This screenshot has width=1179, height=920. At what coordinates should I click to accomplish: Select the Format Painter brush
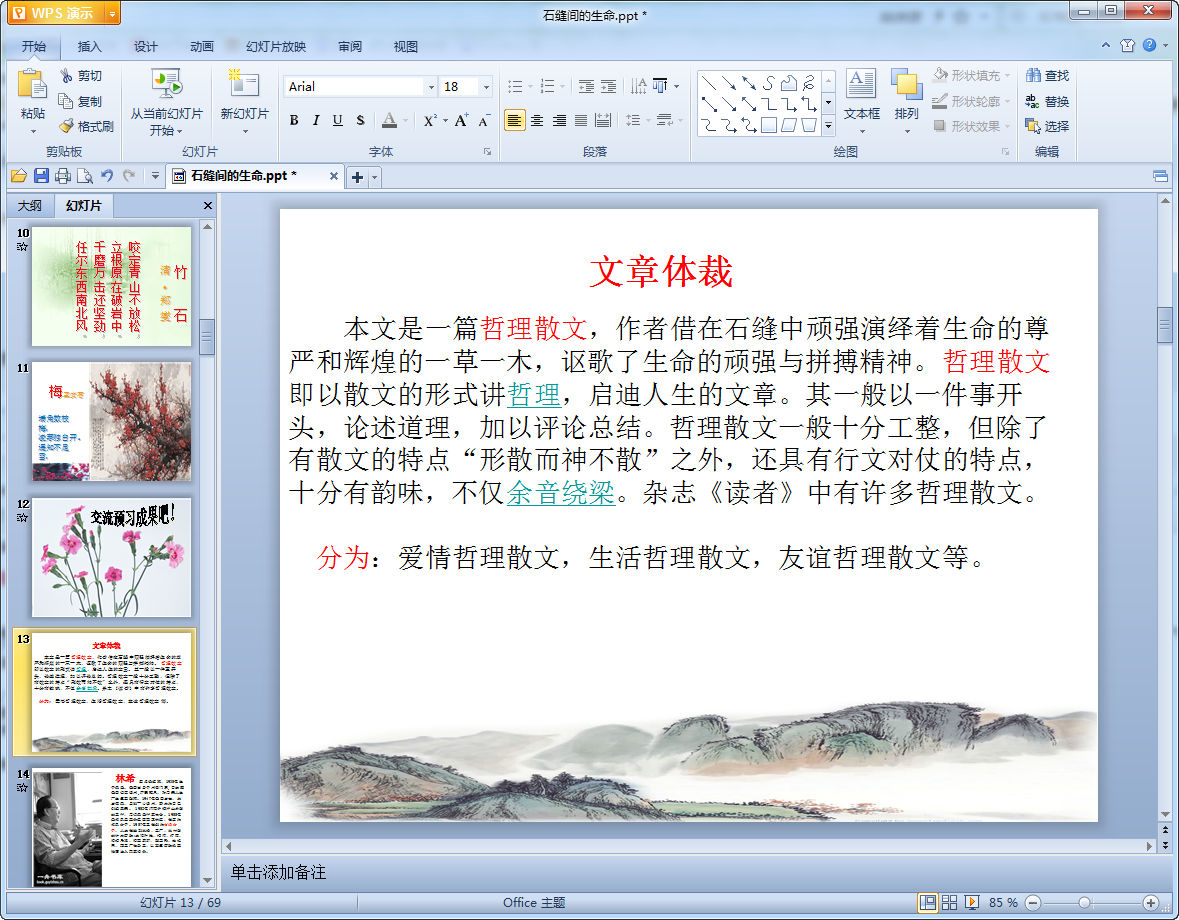point(66,126)
